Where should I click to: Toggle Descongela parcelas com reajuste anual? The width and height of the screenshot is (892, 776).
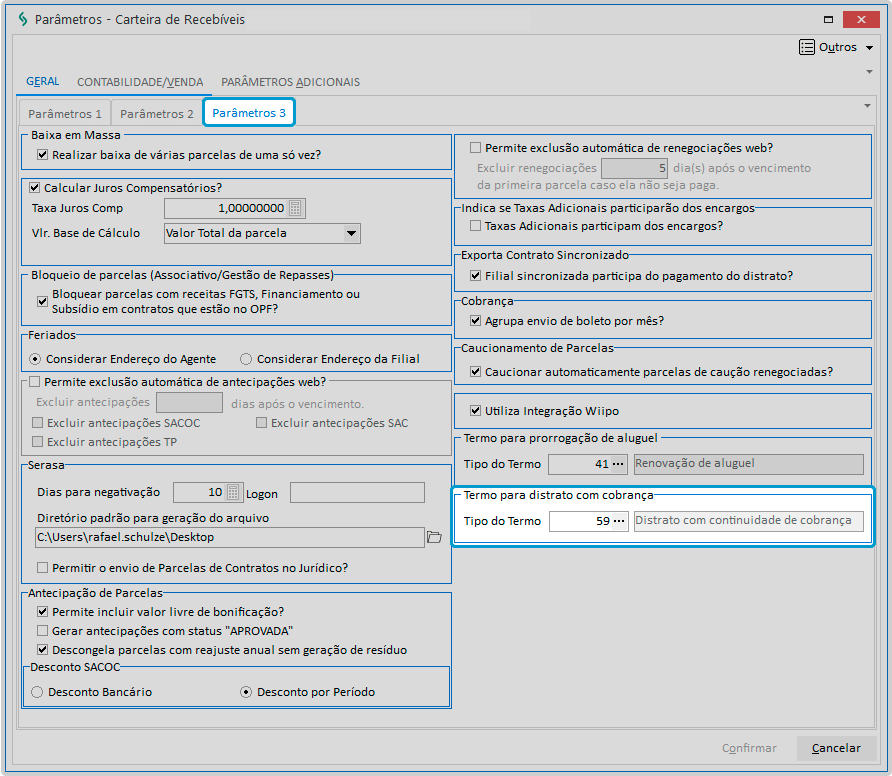coord(43,650)
